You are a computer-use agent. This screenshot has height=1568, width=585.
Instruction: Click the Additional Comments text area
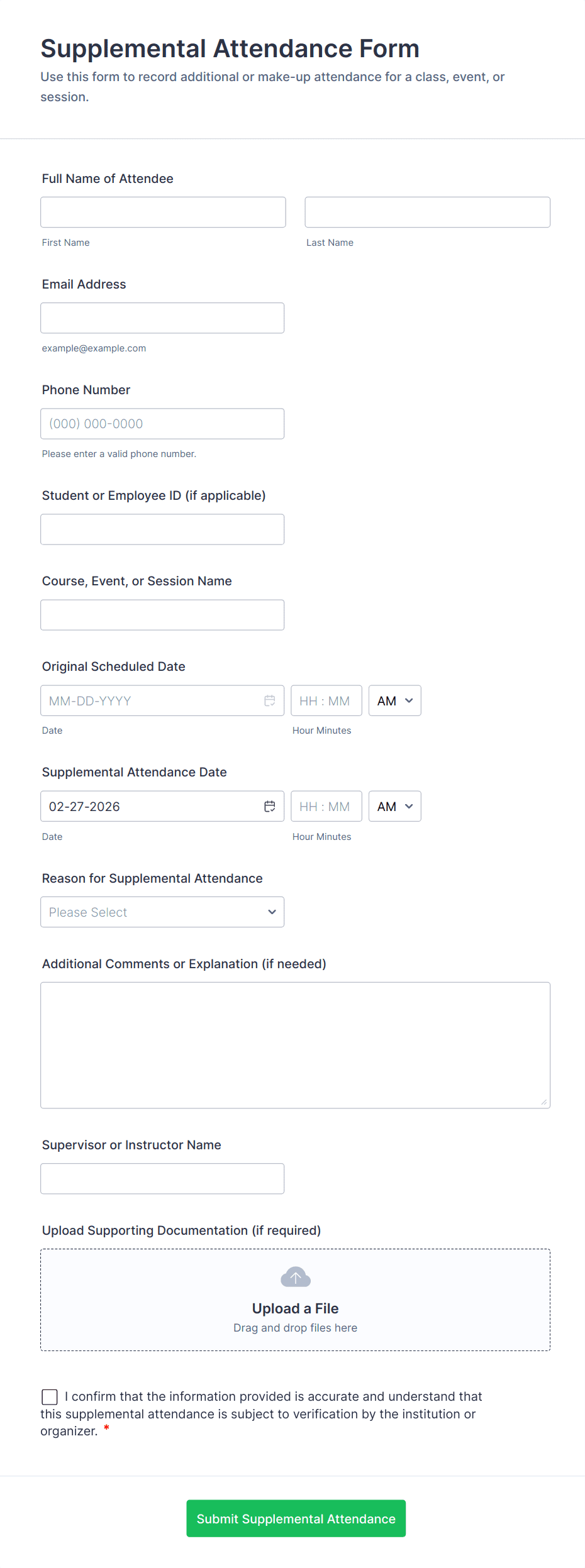296,1045
